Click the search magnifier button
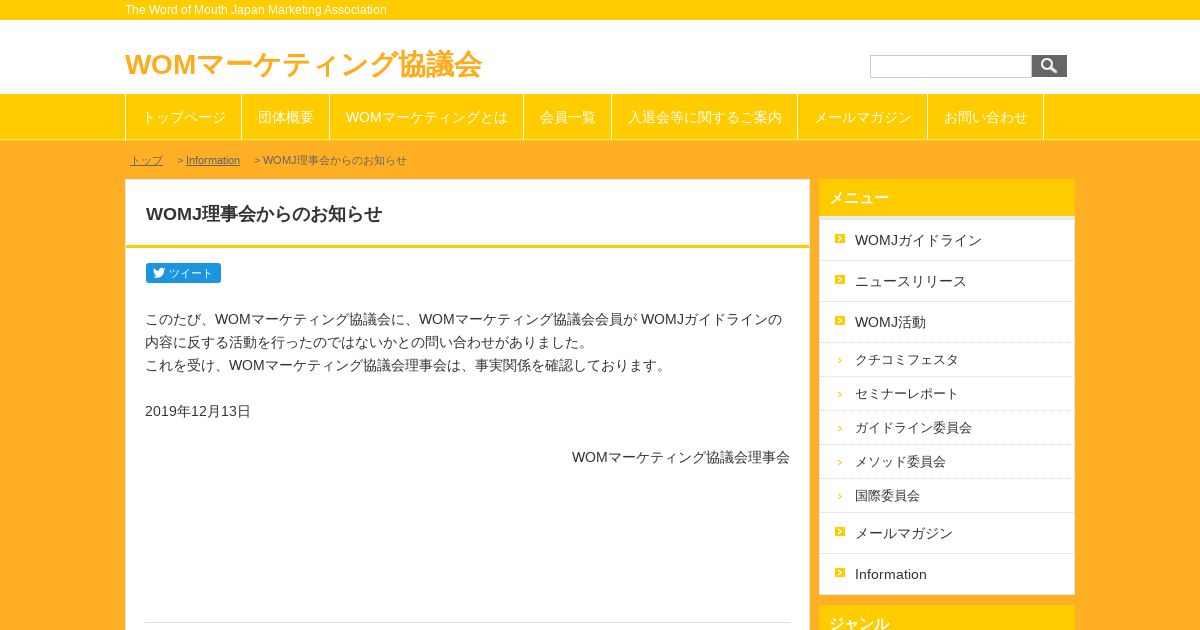1200x630 pixels. tap(1049, 66)
